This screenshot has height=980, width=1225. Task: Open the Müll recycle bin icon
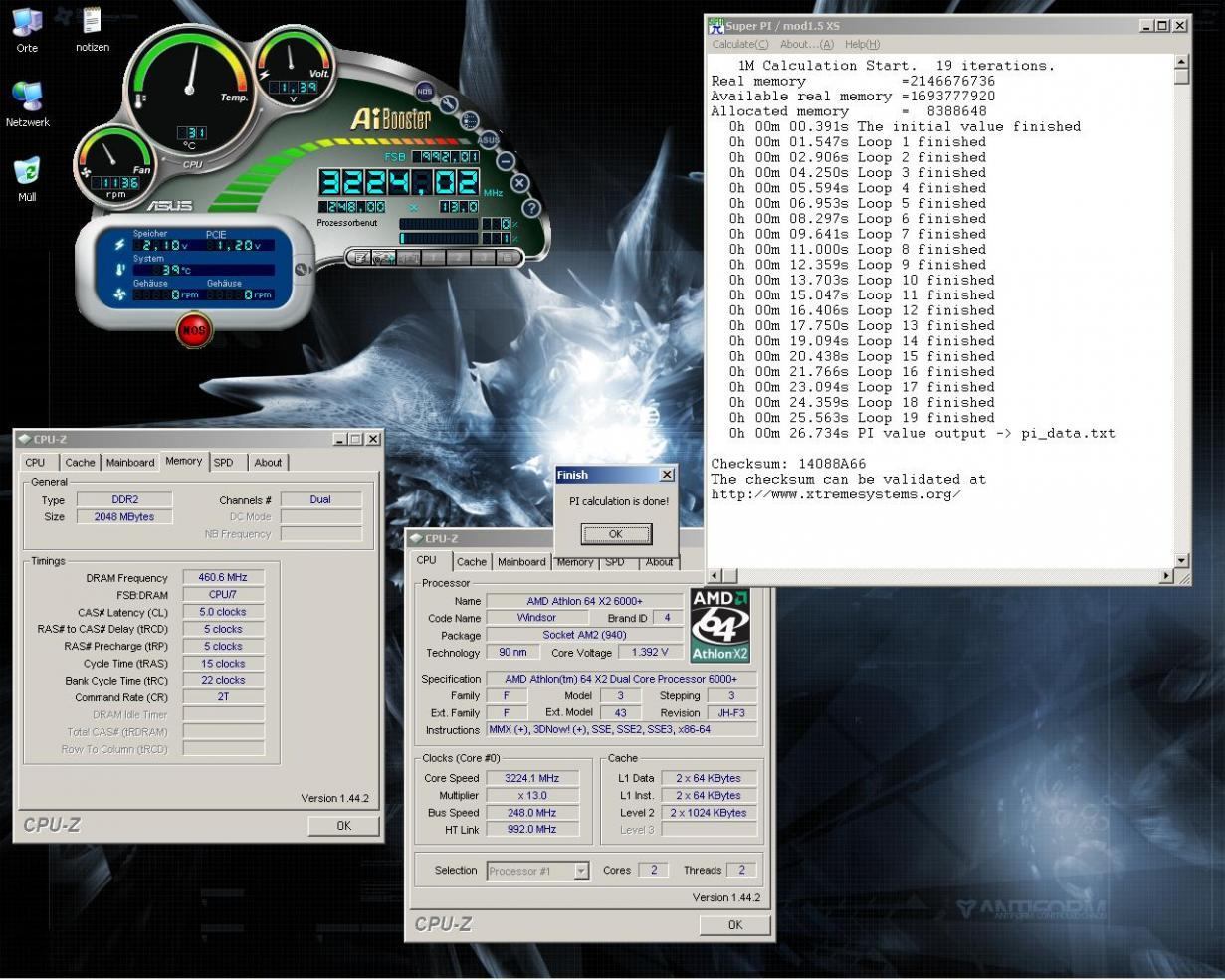(27, 179)
